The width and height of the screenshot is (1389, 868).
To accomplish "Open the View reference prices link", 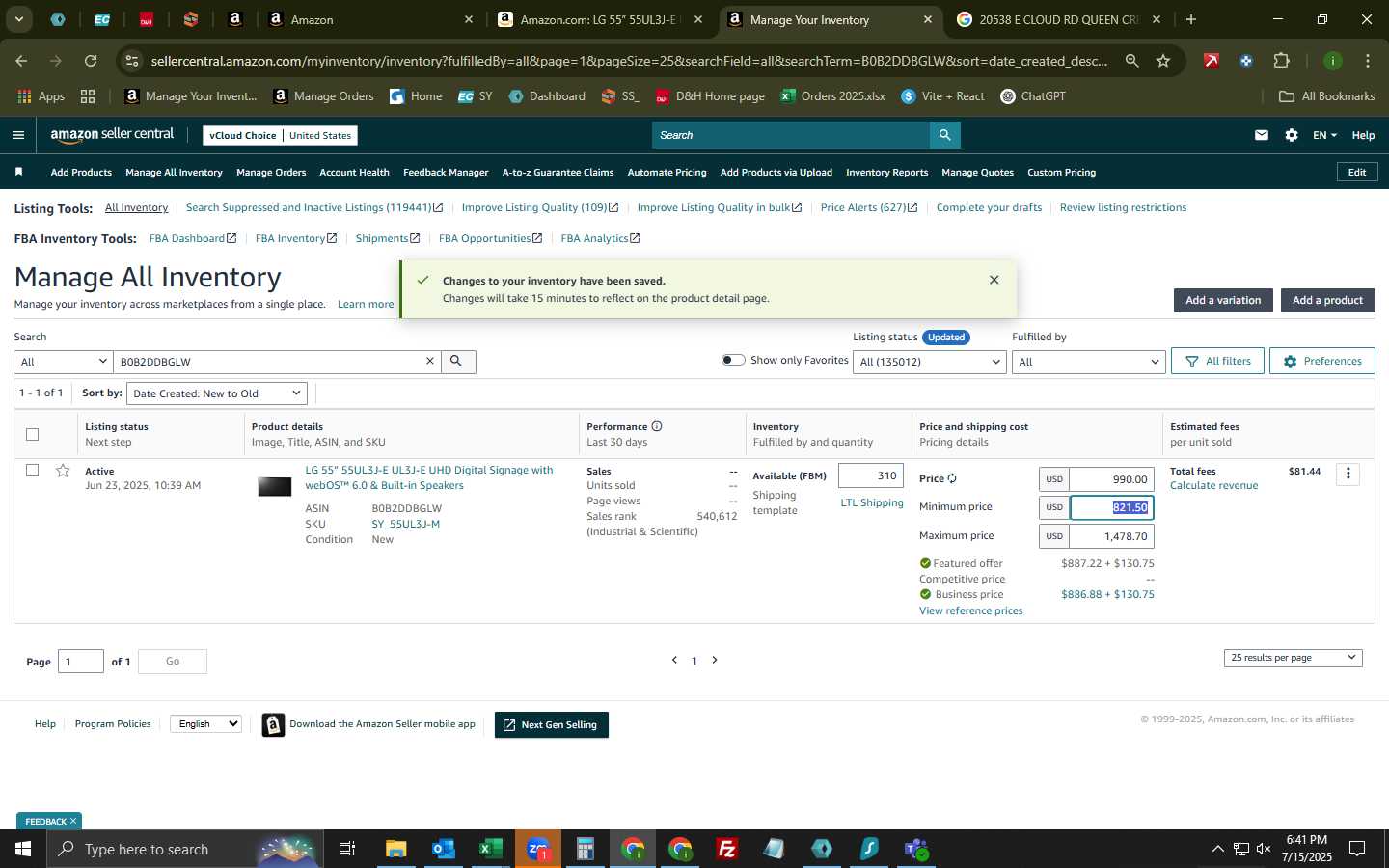I will tap(970, 610).
